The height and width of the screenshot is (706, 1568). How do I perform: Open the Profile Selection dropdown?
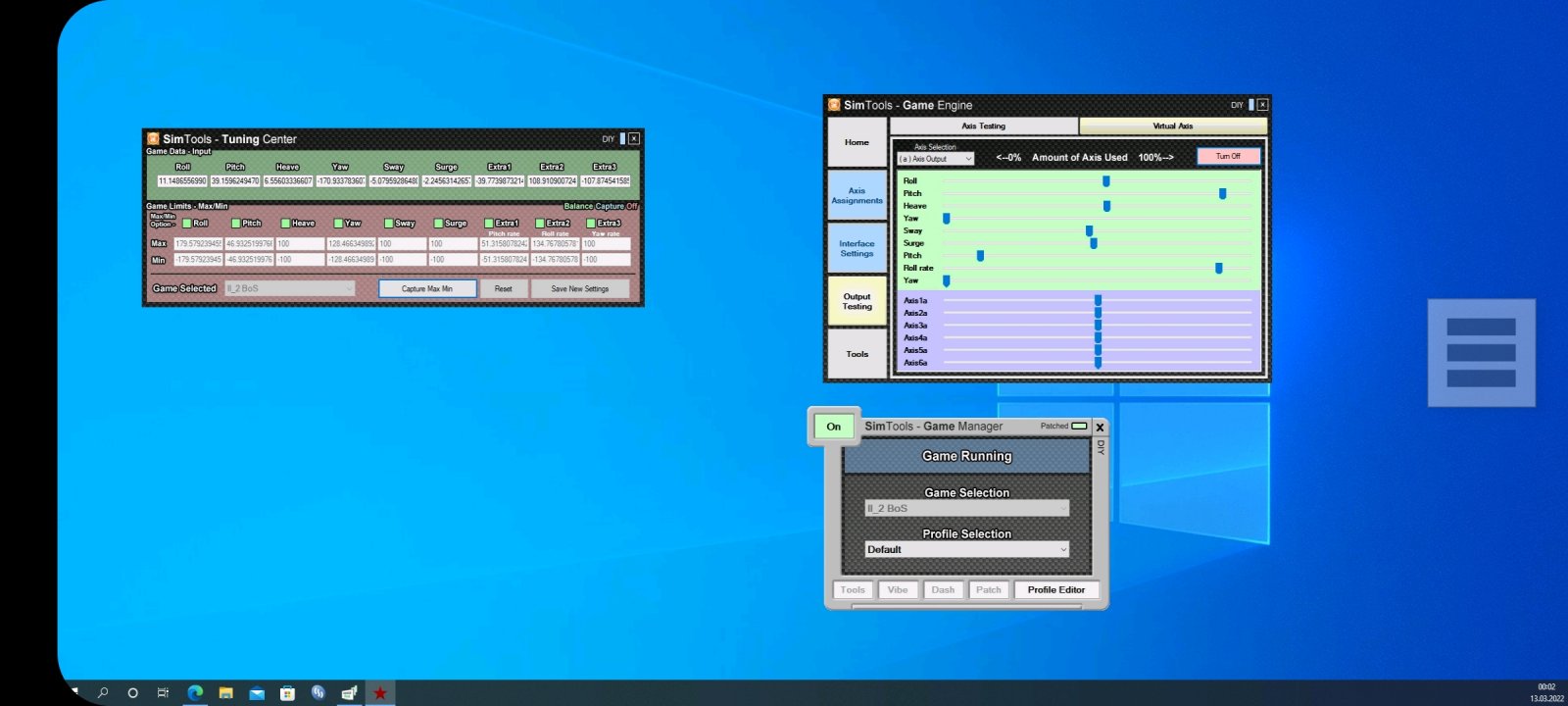967,549
